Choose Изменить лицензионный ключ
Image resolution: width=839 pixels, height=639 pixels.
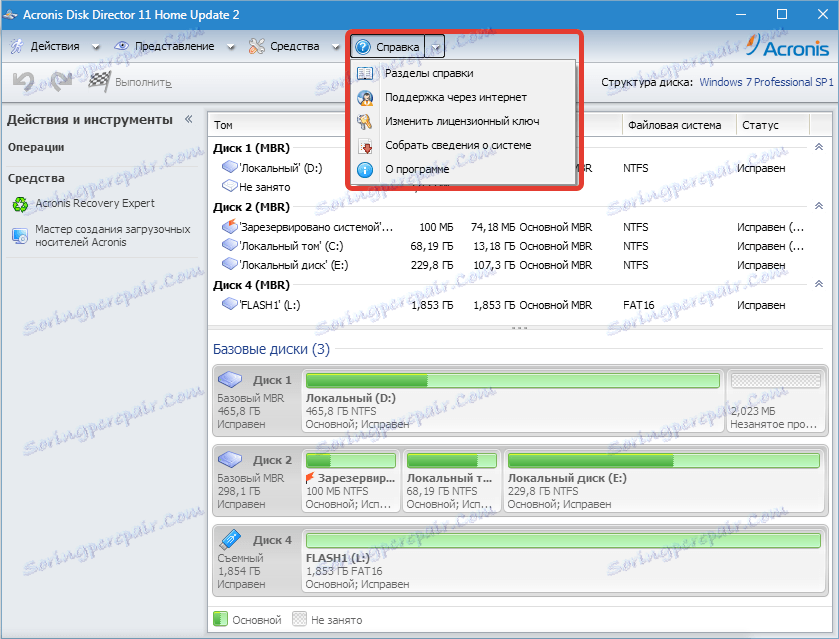pos(463,121)
